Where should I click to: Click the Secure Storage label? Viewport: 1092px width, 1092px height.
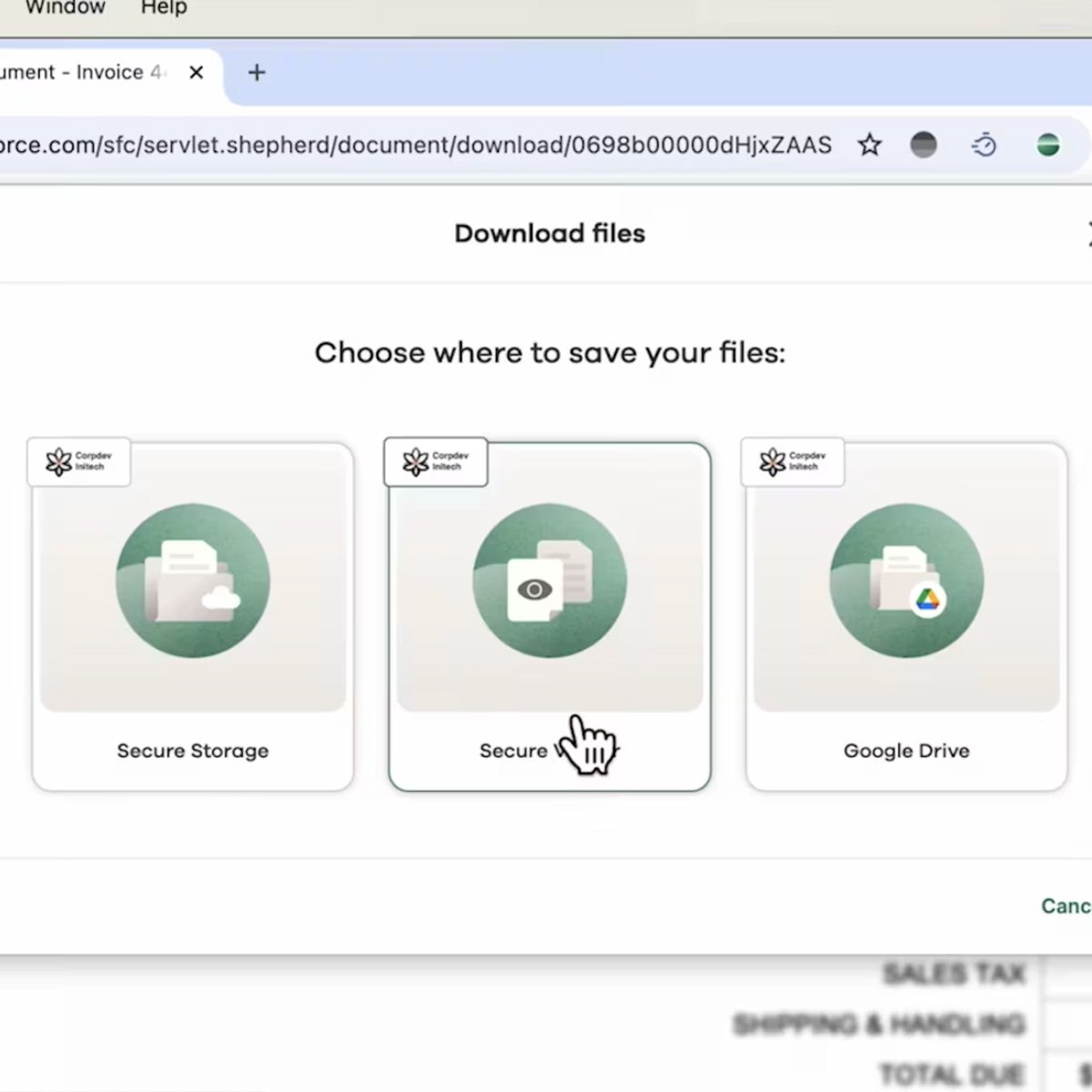[x=193, y=751]
